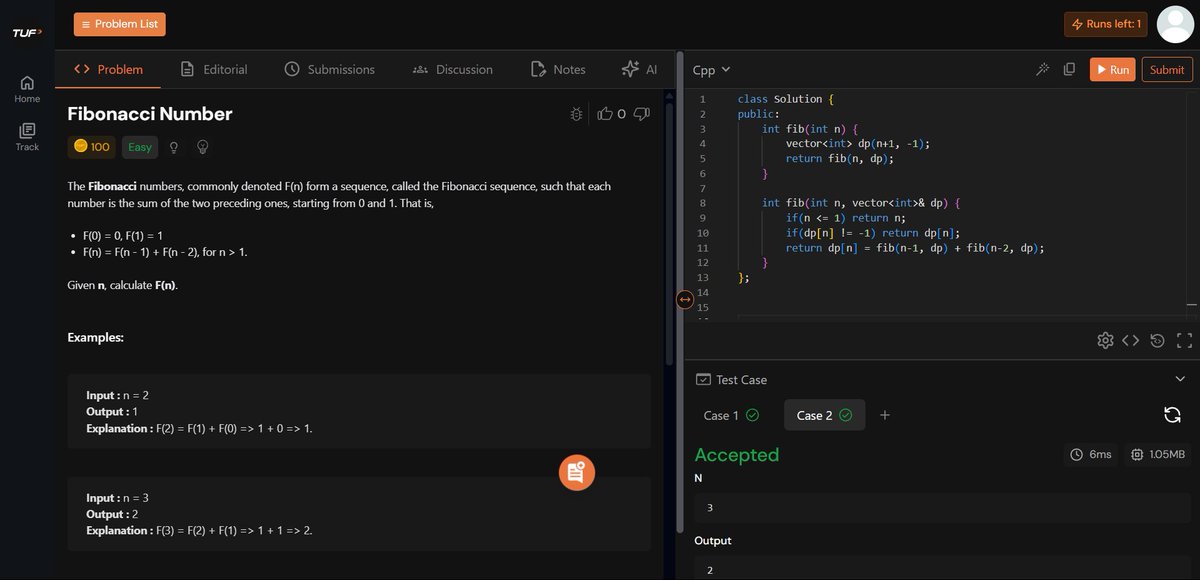
Task: Select Case 2 tab
Action: (824, 415)
